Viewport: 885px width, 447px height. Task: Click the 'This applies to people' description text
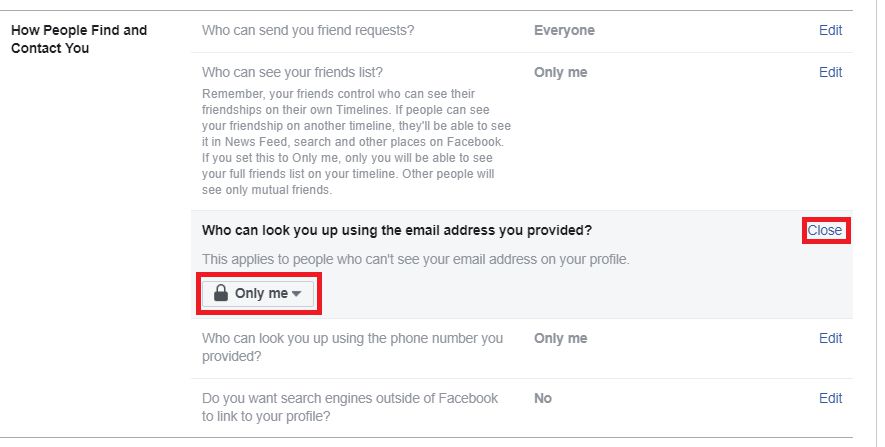click(415, 260)
